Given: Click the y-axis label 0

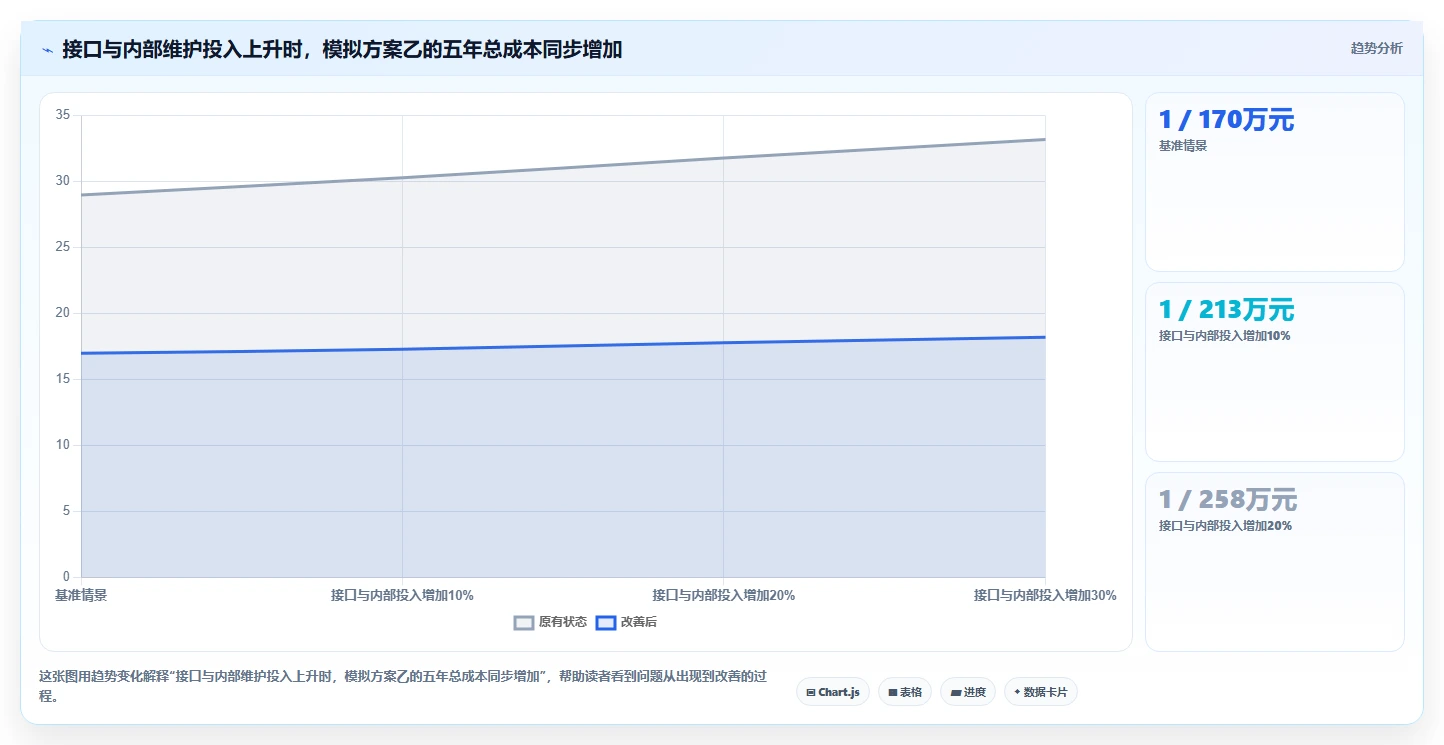Looking at the screenshot, I should point(67,577).
